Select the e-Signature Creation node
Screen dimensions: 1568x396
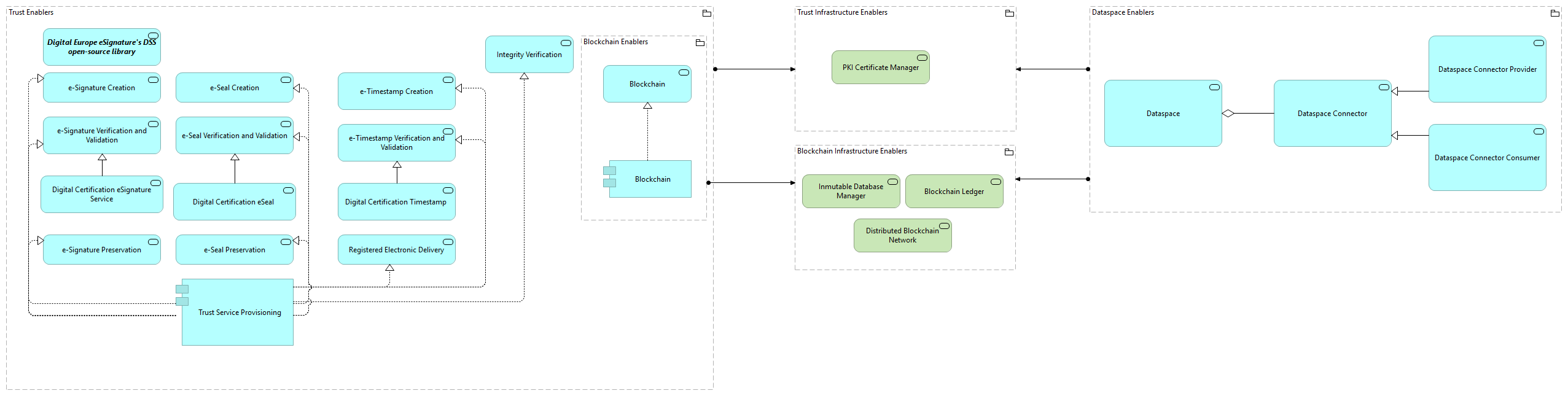tap(102, 88)
